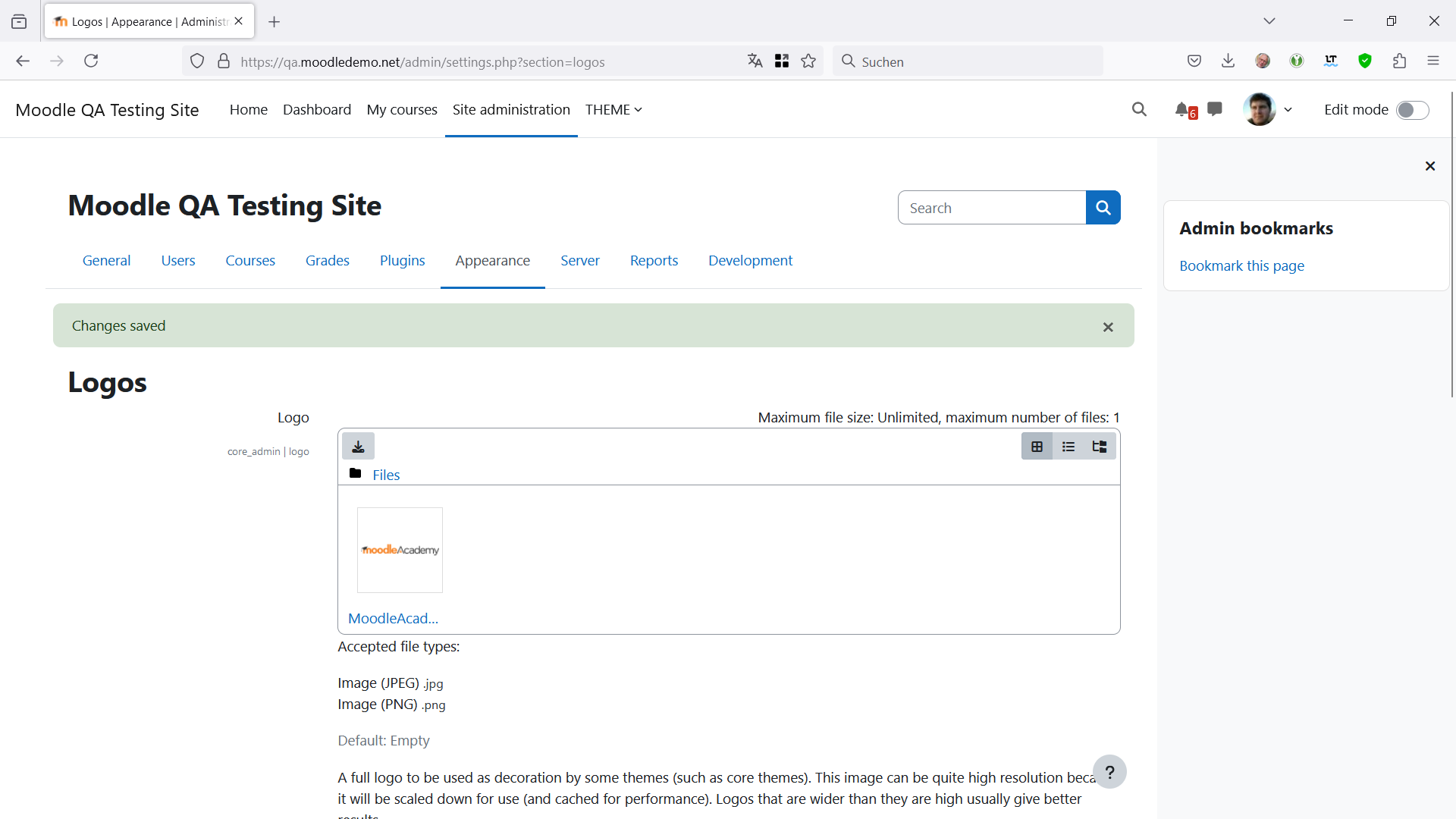The width and height of the screenshot is (1456, 819).
Task: Open the Home nav item
Action: [x=249, y=109]
